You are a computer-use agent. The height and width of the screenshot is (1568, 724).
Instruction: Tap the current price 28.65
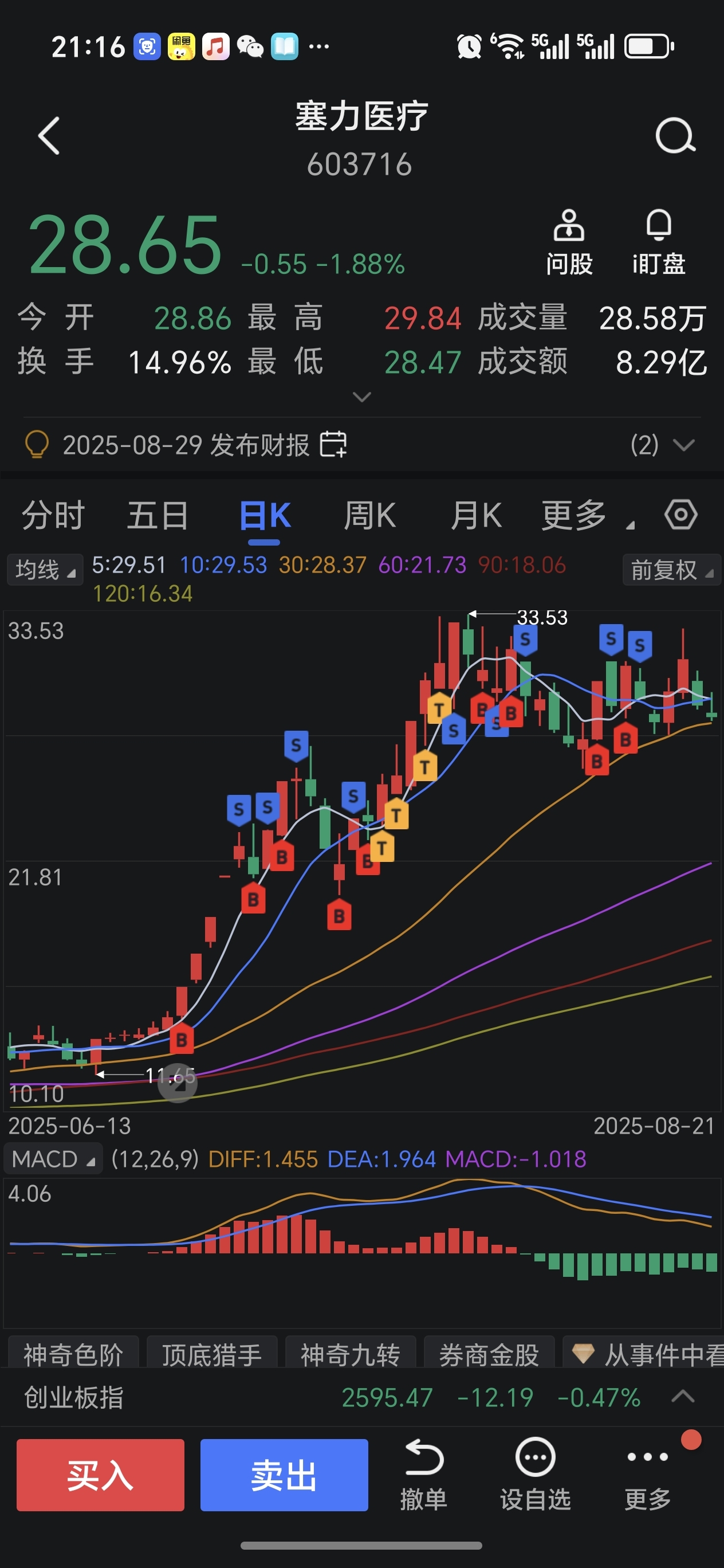click(x=125, y=245)
